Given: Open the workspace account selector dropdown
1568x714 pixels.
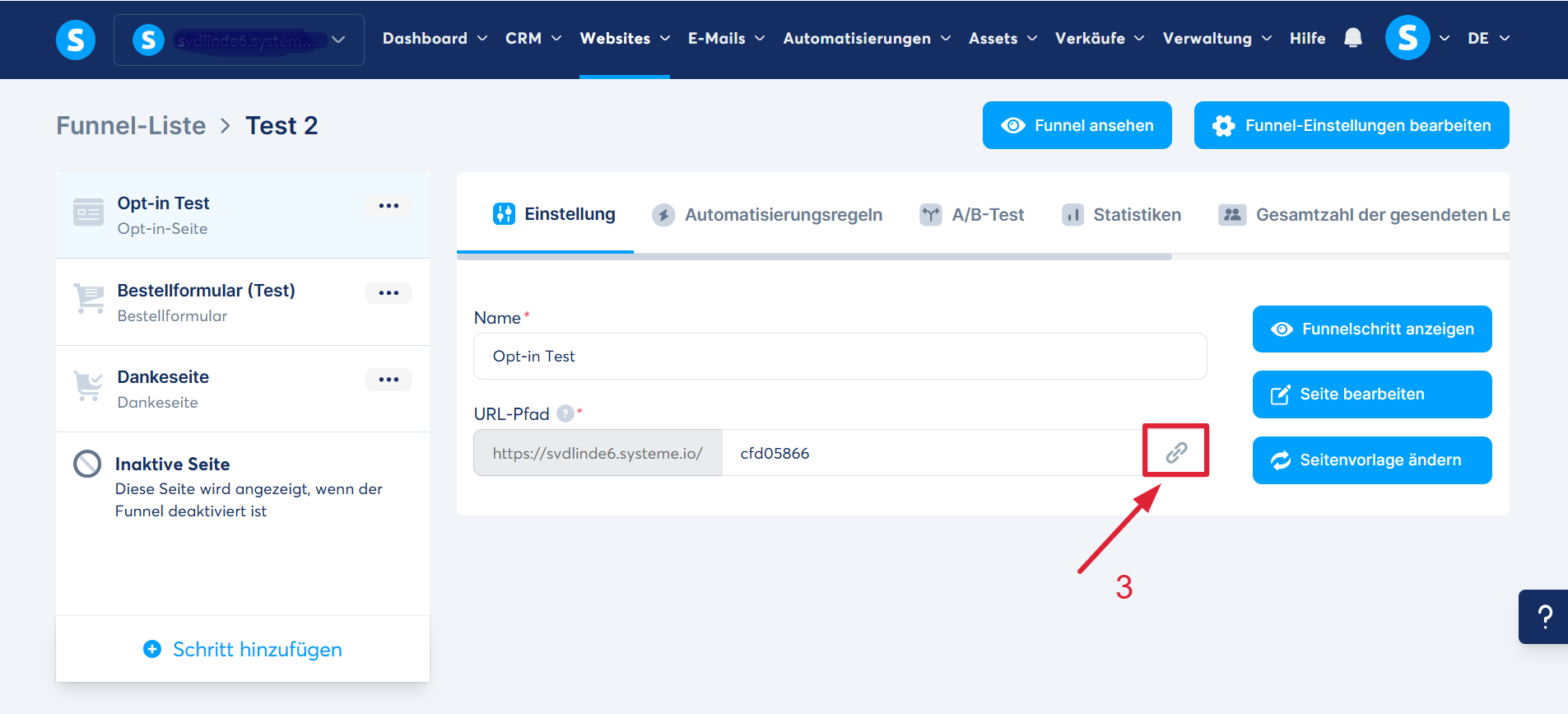Looking at the screenshot, I should tap(239, 40).
